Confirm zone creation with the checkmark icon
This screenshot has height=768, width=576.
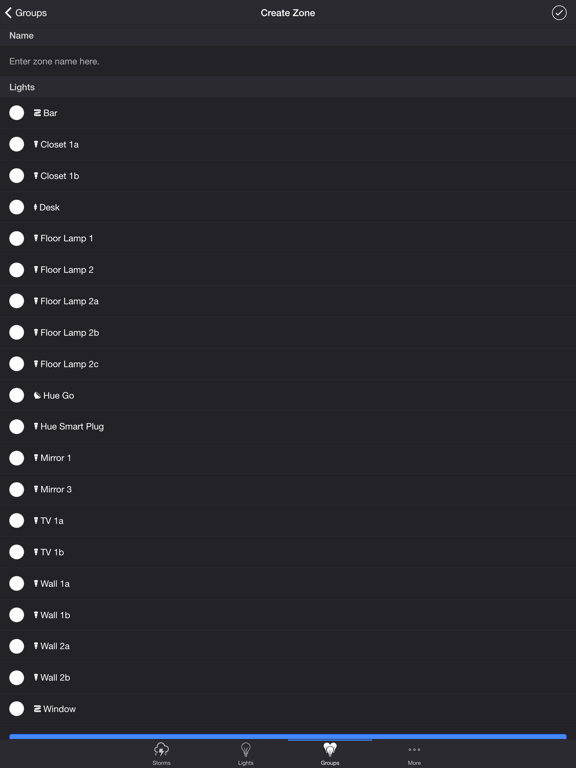point(559,13)
